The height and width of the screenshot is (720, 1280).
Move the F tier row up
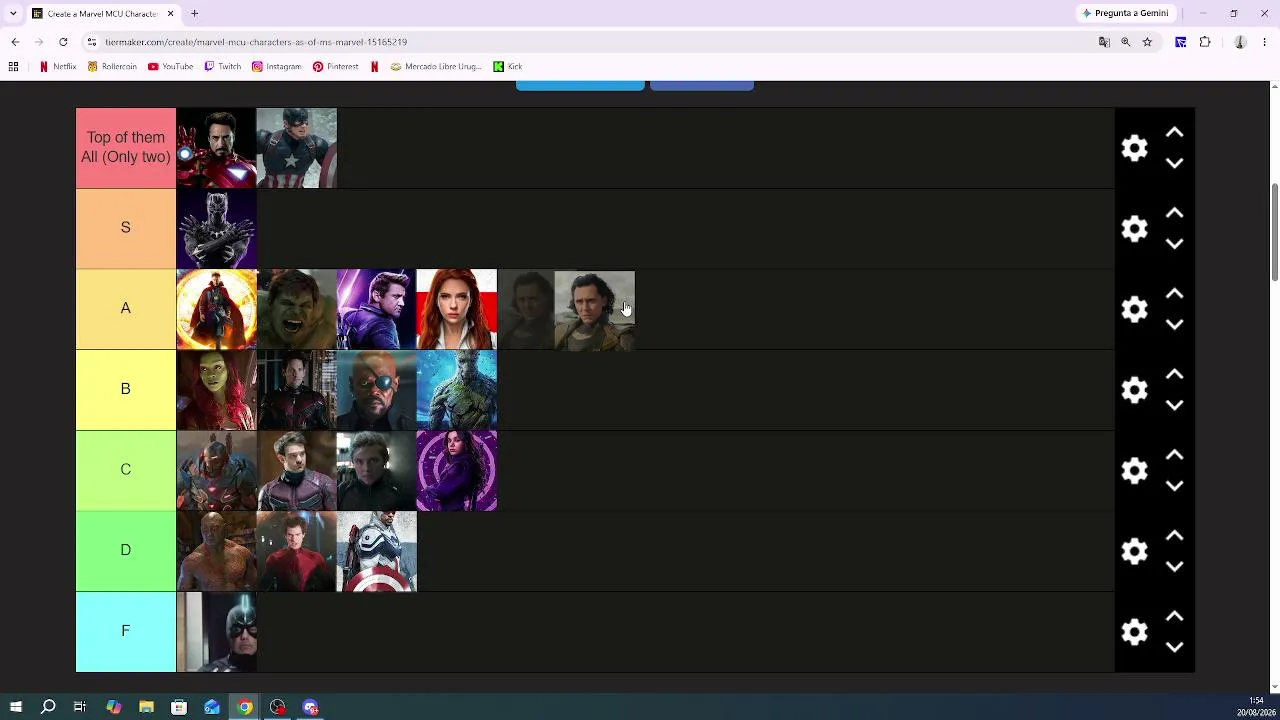coord(1175,616)
